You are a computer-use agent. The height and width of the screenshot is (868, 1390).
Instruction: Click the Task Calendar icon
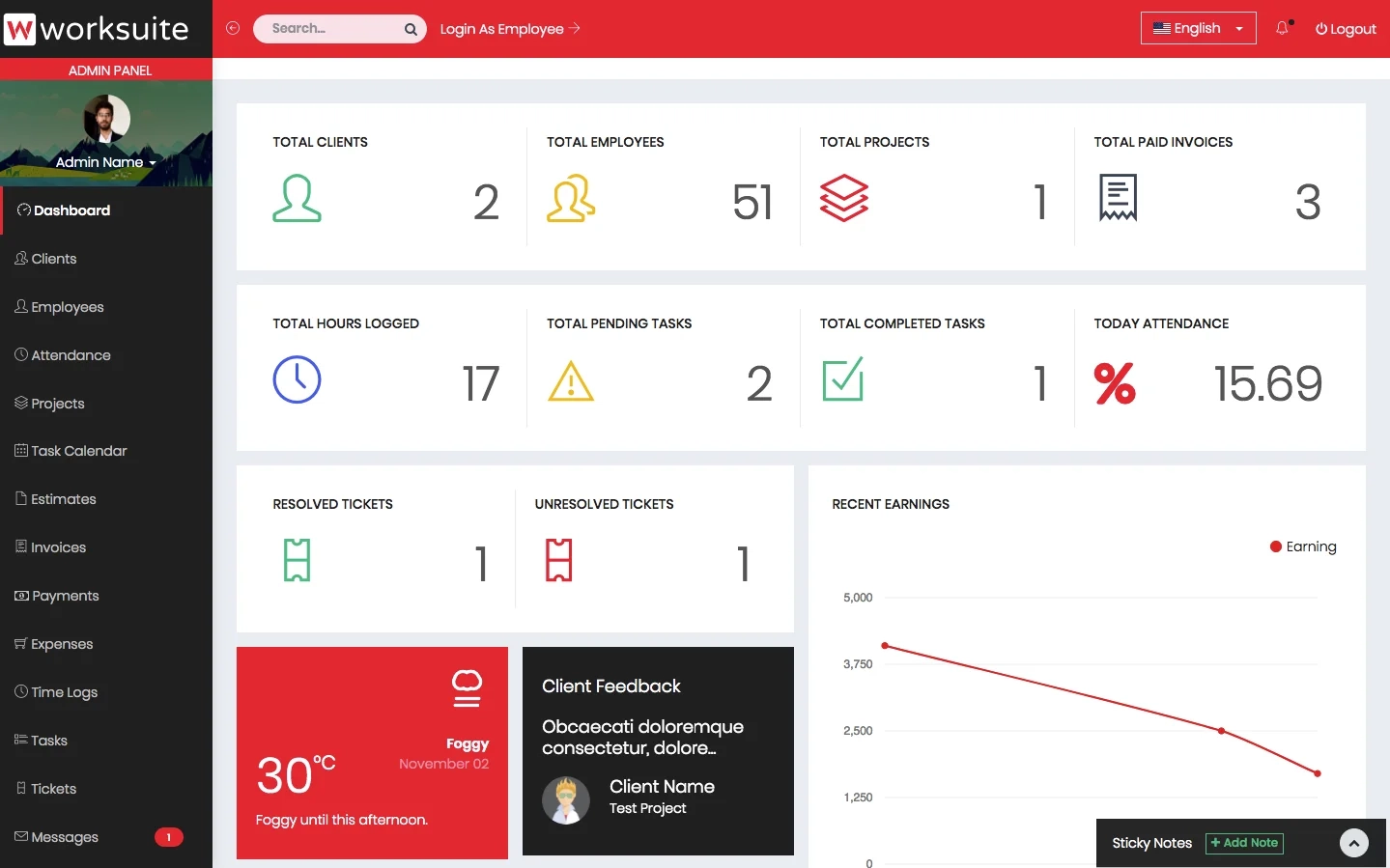coord(20,450)
